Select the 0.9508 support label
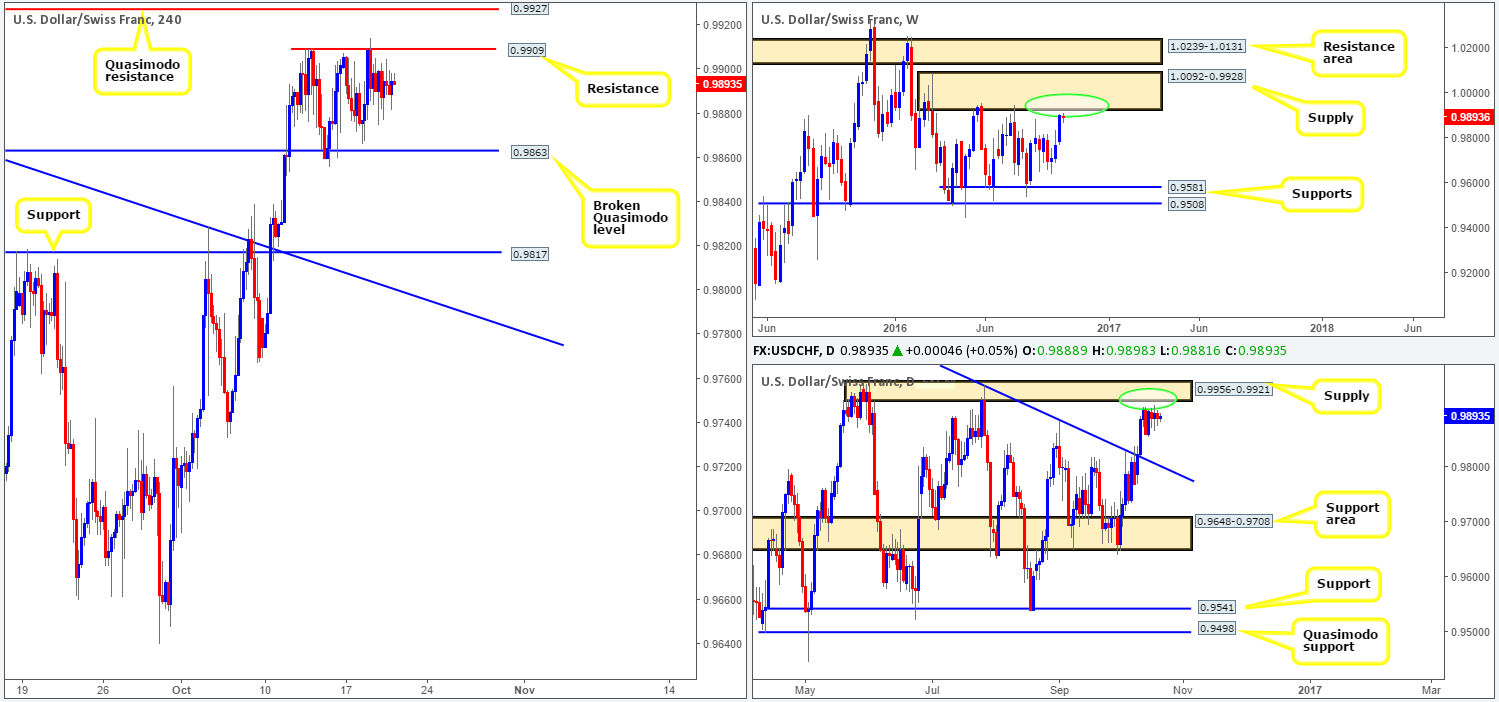This screenshot has width=1499, height=702. point(1186,204)
